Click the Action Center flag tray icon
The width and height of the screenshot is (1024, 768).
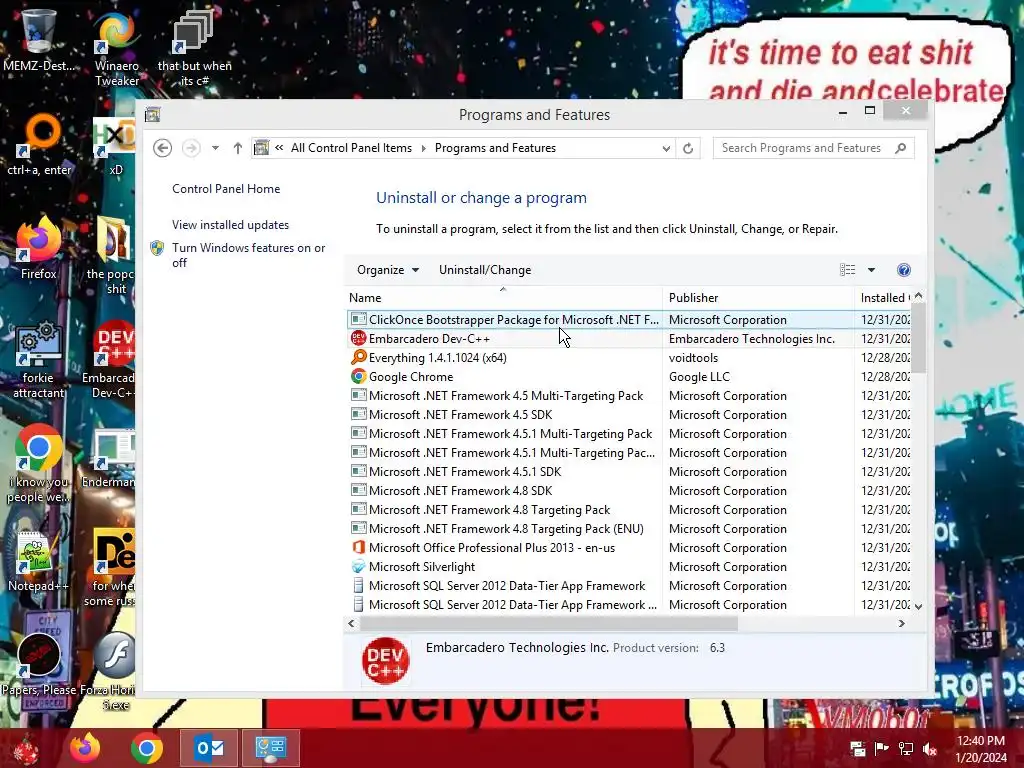(x=882, y=749)
